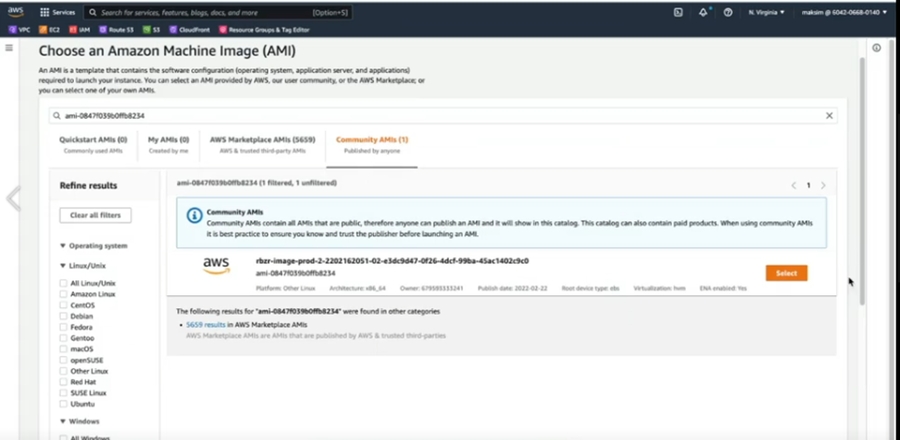Follow the 5659 results link

pos(201,325)
